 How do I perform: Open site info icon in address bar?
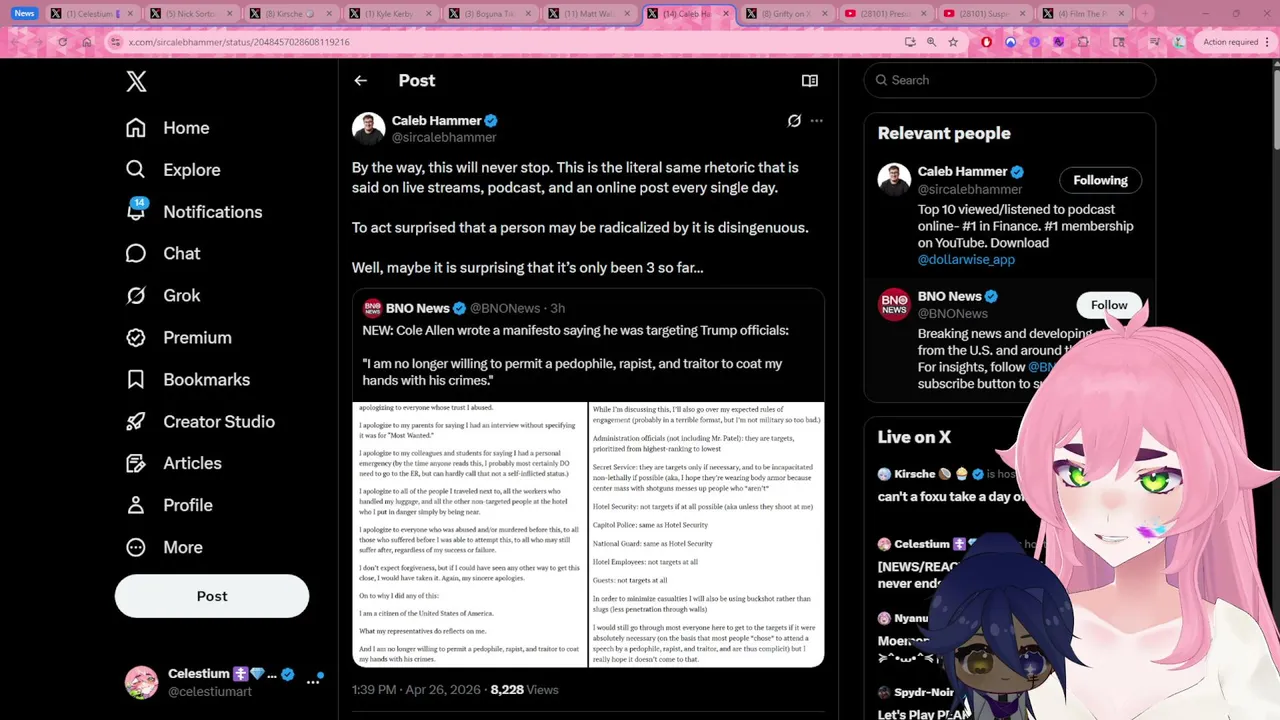(116, 42)
